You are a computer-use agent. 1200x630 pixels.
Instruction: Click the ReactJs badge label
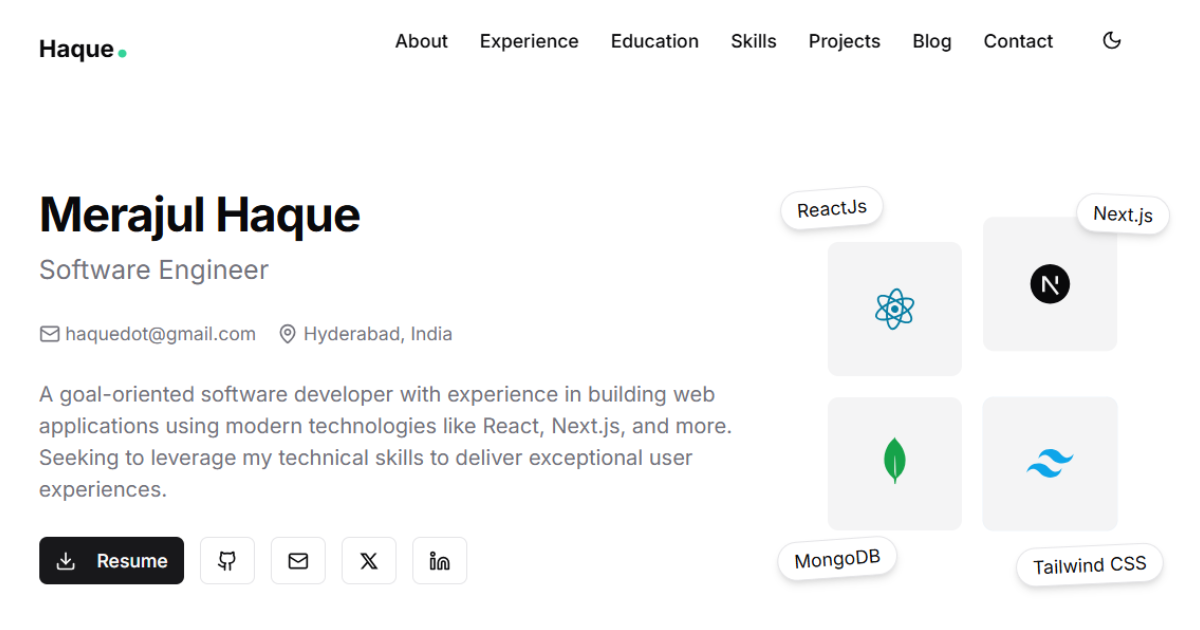pos(831,208)
